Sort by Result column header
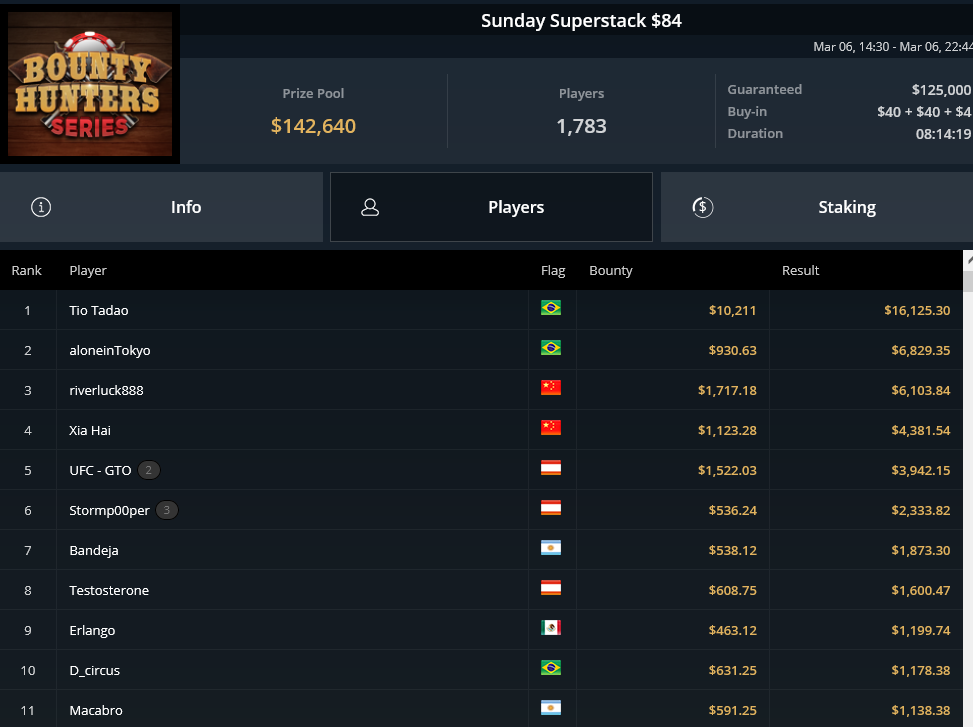The width and height of the screenshot is (973, 727). coord(800,270)
